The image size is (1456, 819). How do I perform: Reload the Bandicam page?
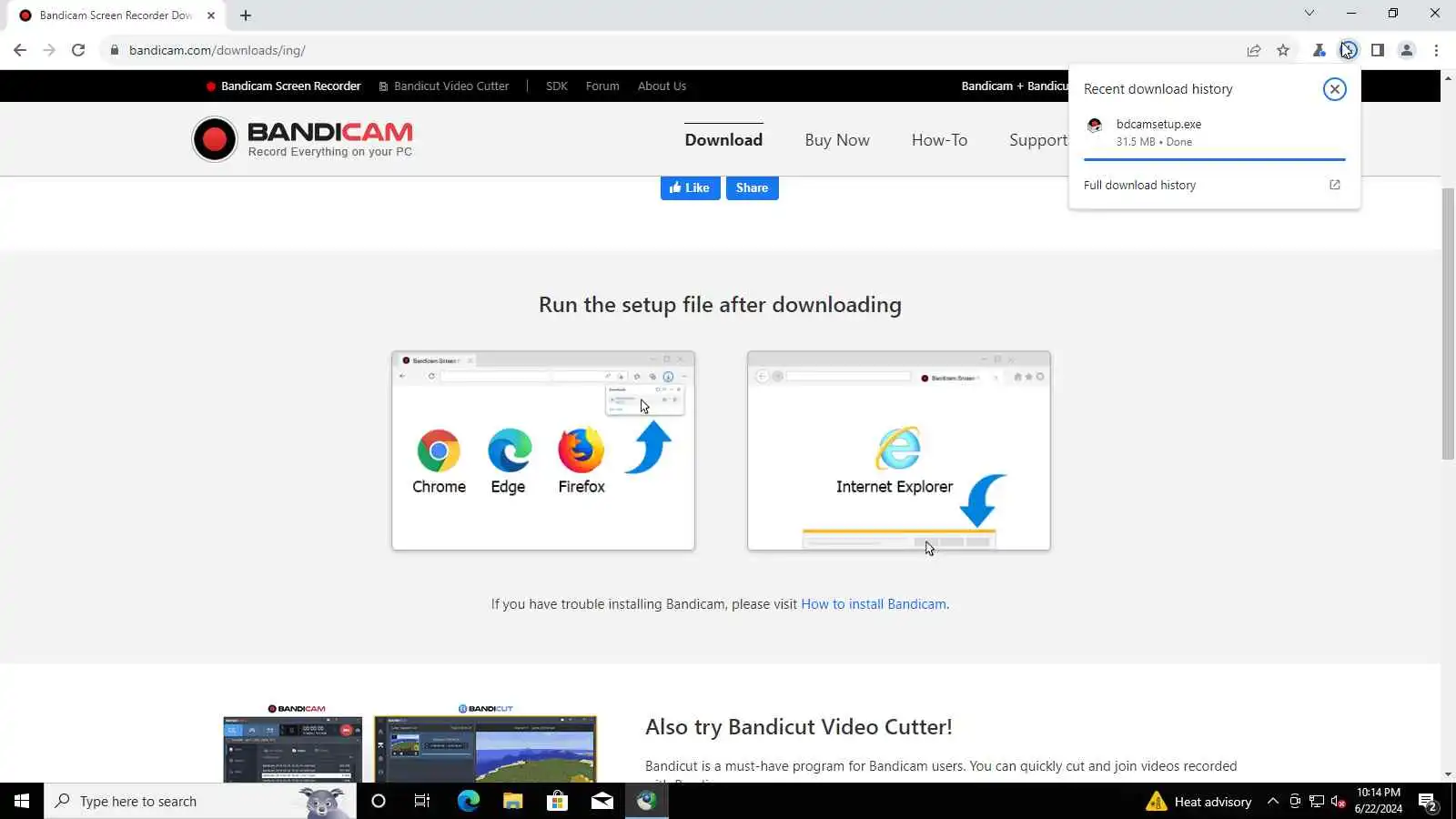[x=78, y=50]
